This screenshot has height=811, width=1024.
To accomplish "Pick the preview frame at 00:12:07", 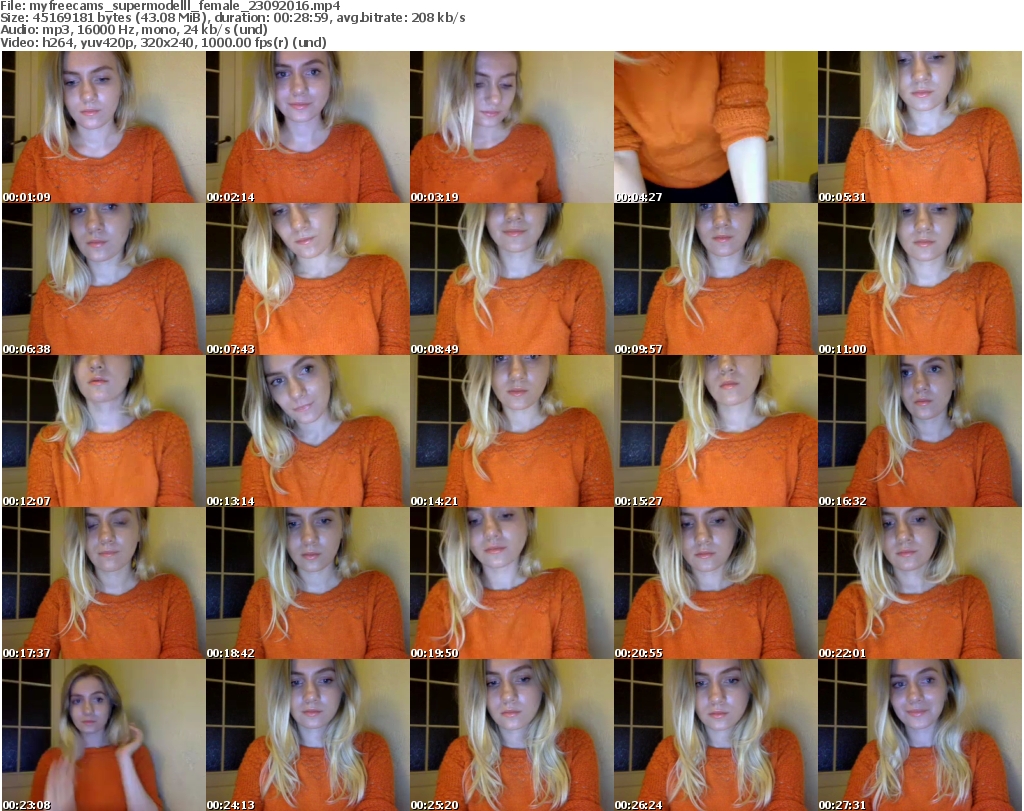I will (x=103, y=431).
